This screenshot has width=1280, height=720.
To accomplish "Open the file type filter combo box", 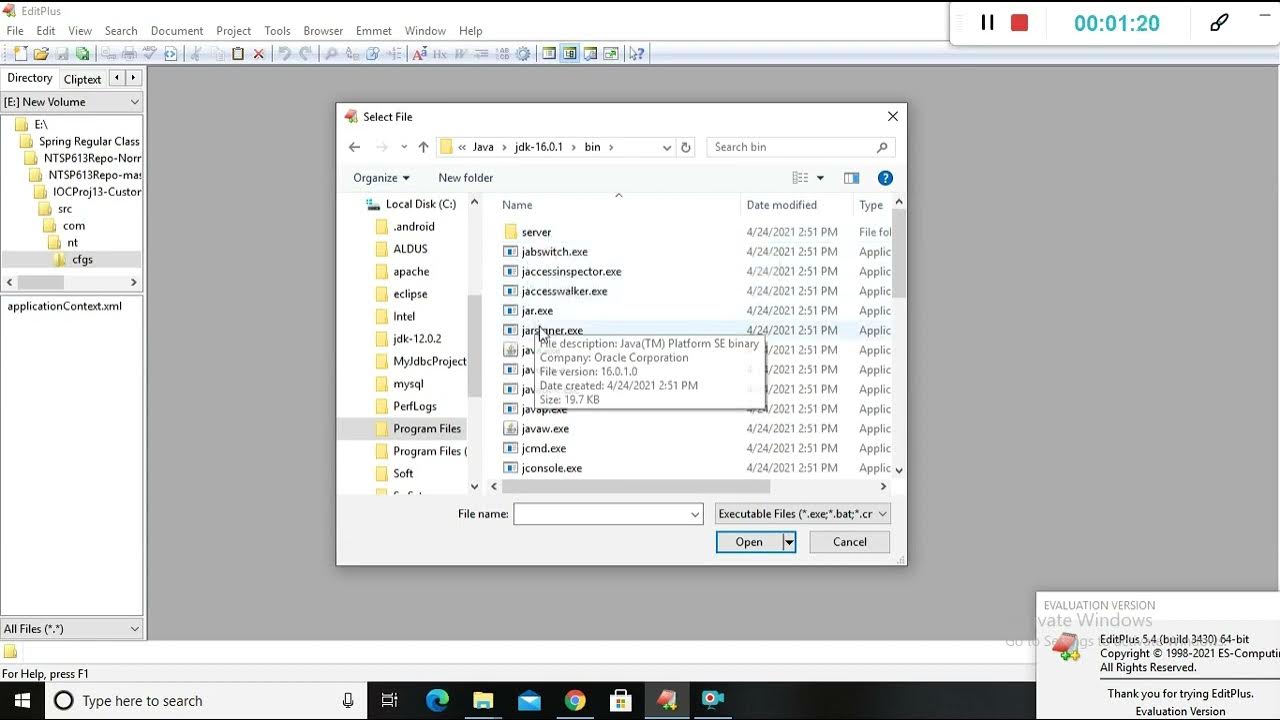I will click(802, 514).
